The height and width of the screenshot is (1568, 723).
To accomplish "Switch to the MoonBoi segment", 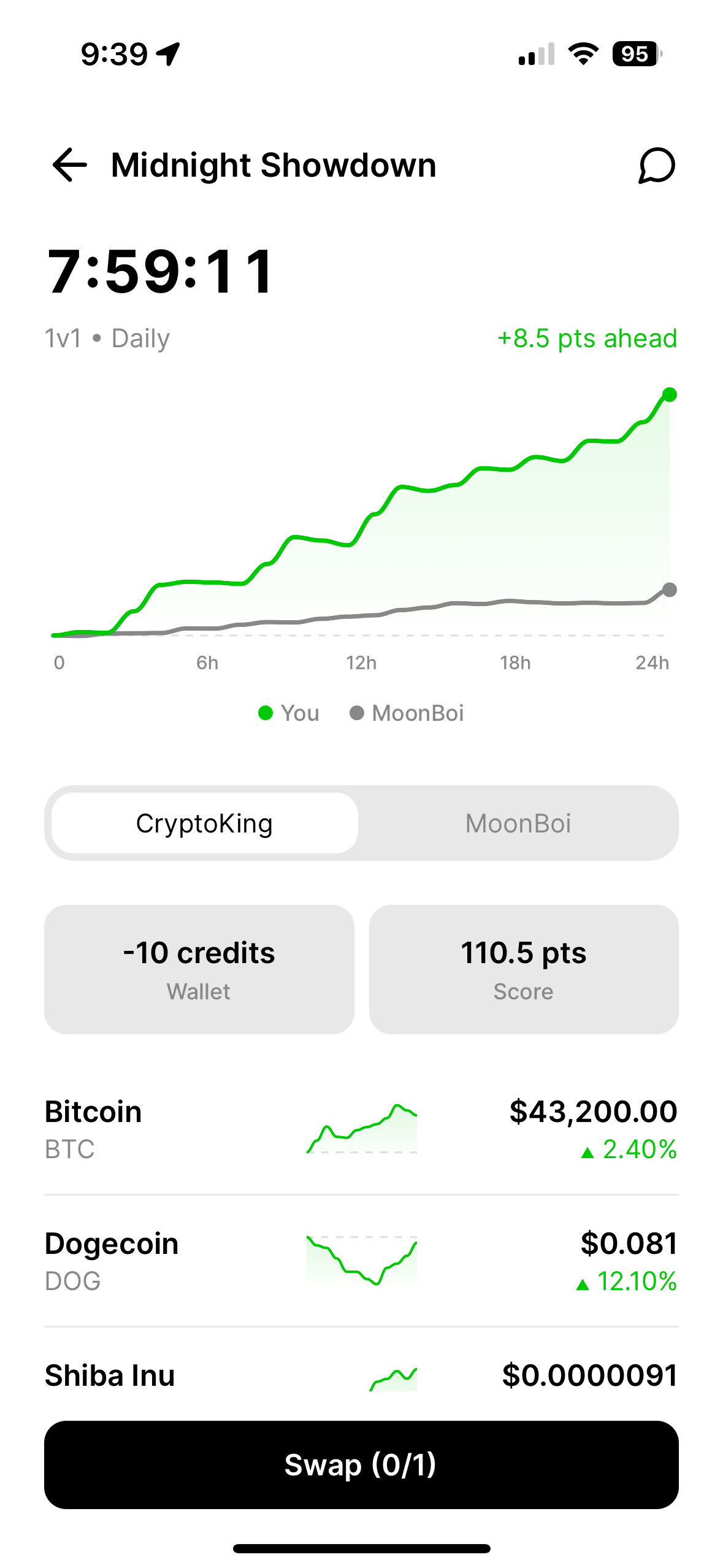I will [518, 823].
